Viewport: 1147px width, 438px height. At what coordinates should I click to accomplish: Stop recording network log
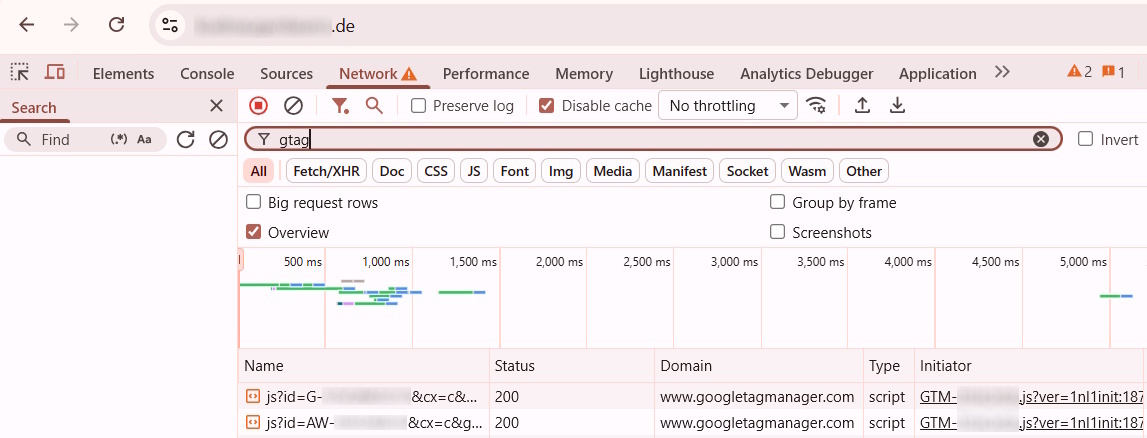[258, 106]
